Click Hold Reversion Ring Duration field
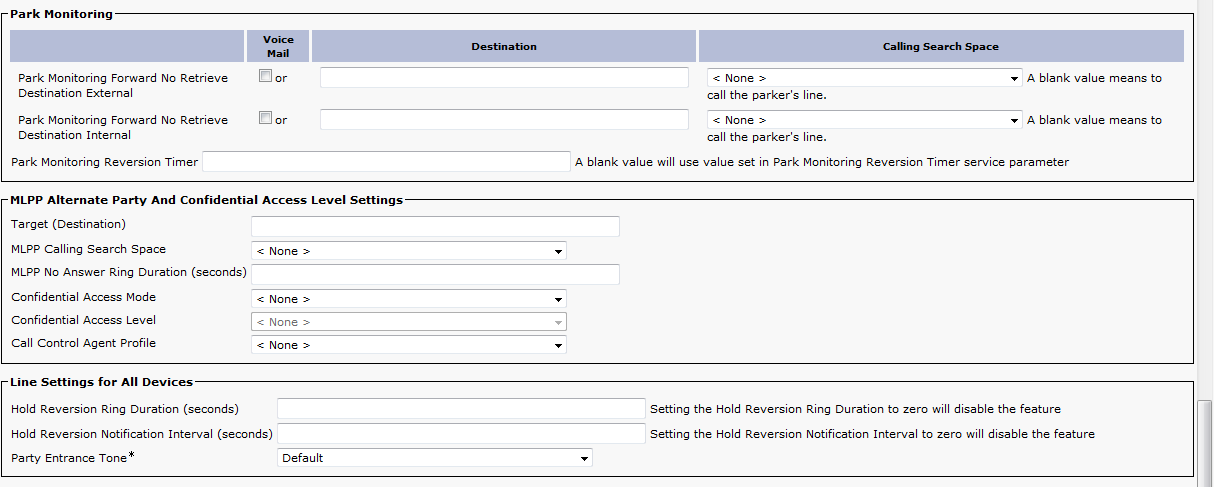 461,409
